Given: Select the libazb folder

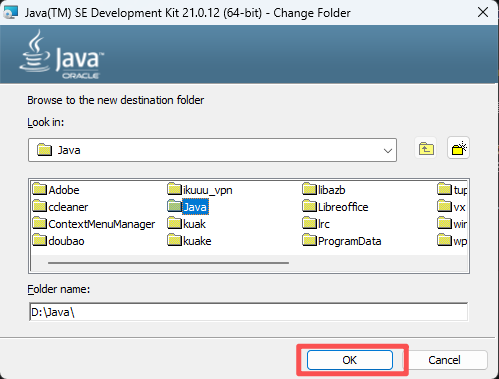Looking at the screenshot, I should point(324,190).
